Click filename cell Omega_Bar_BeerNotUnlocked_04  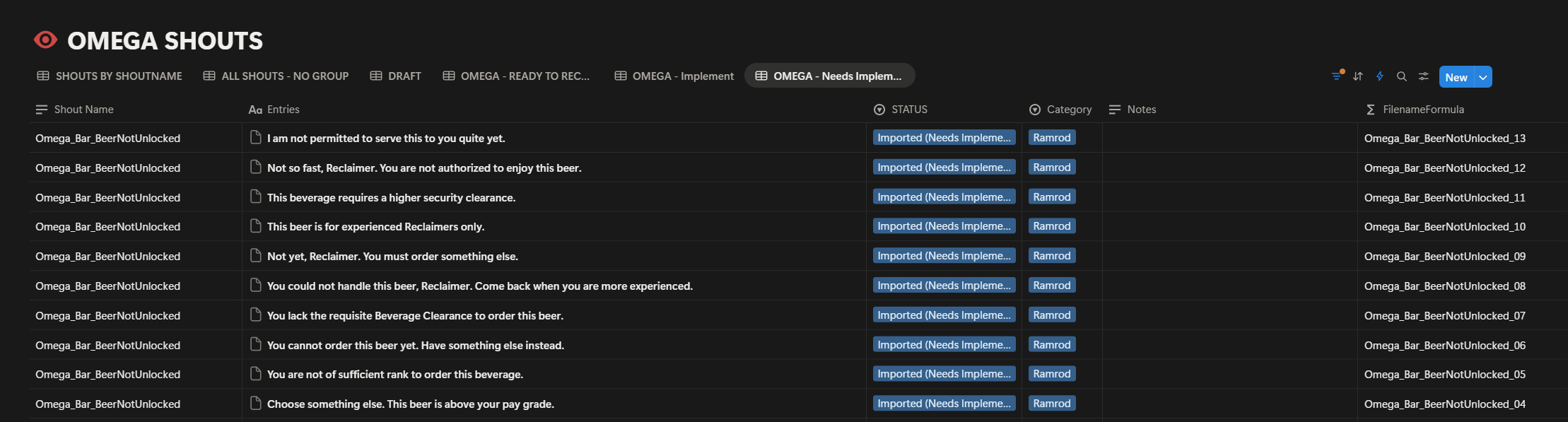[x=1462, y=404]
